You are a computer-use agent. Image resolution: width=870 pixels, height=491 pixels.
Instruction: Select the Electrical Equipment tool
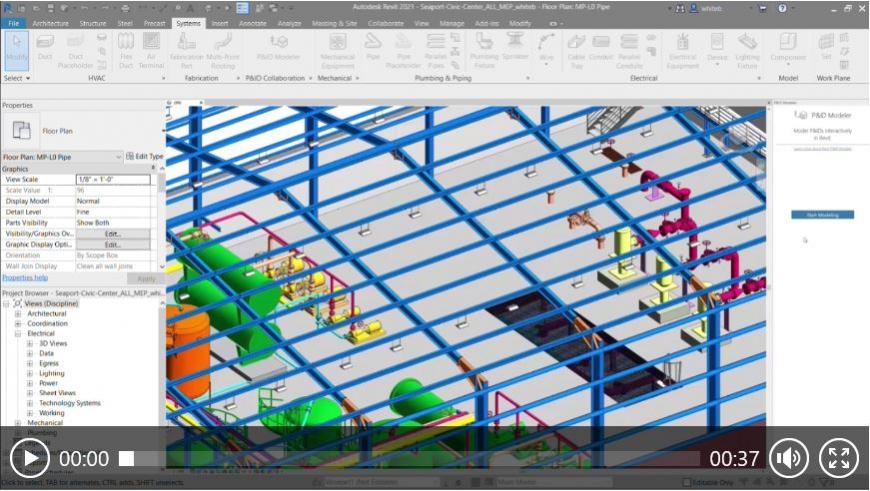[682, 51]
